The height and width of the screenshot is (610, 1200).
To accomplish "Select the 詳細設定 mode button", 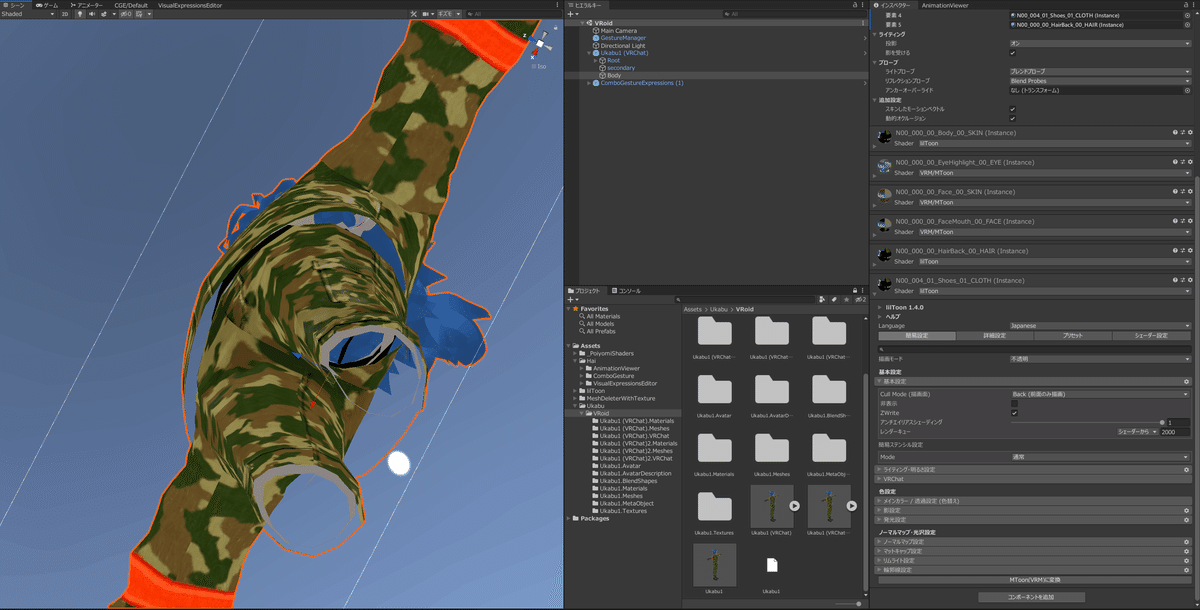I will pos(994,335).
